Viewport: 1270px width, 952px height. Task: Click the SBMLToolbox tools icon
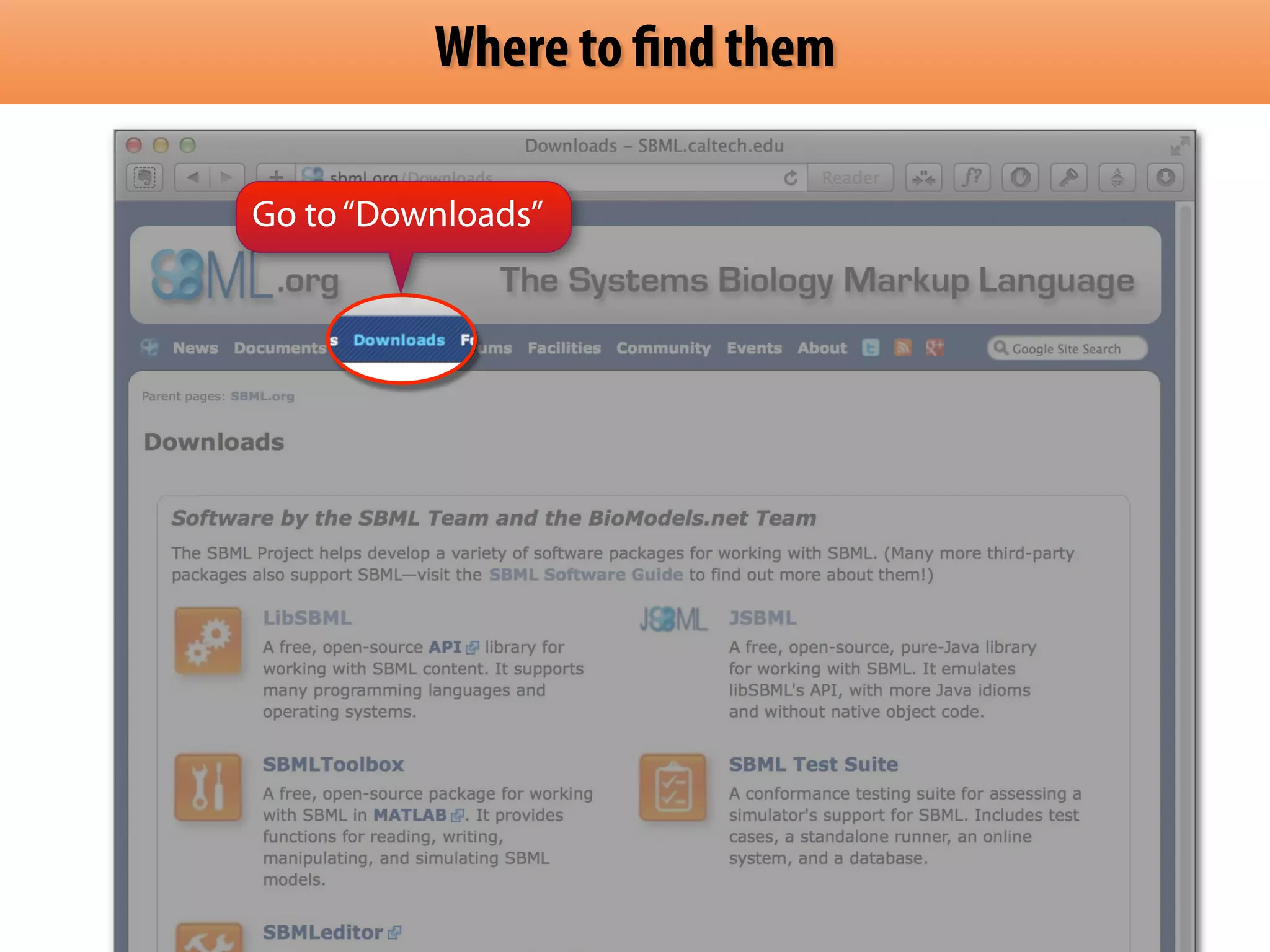point(208,787)
